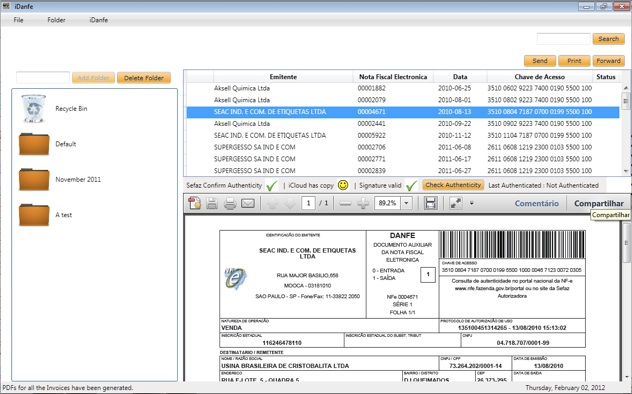Sort by the Data column header
The height and width of the screenshot is (394, 632).
(460, 77)
